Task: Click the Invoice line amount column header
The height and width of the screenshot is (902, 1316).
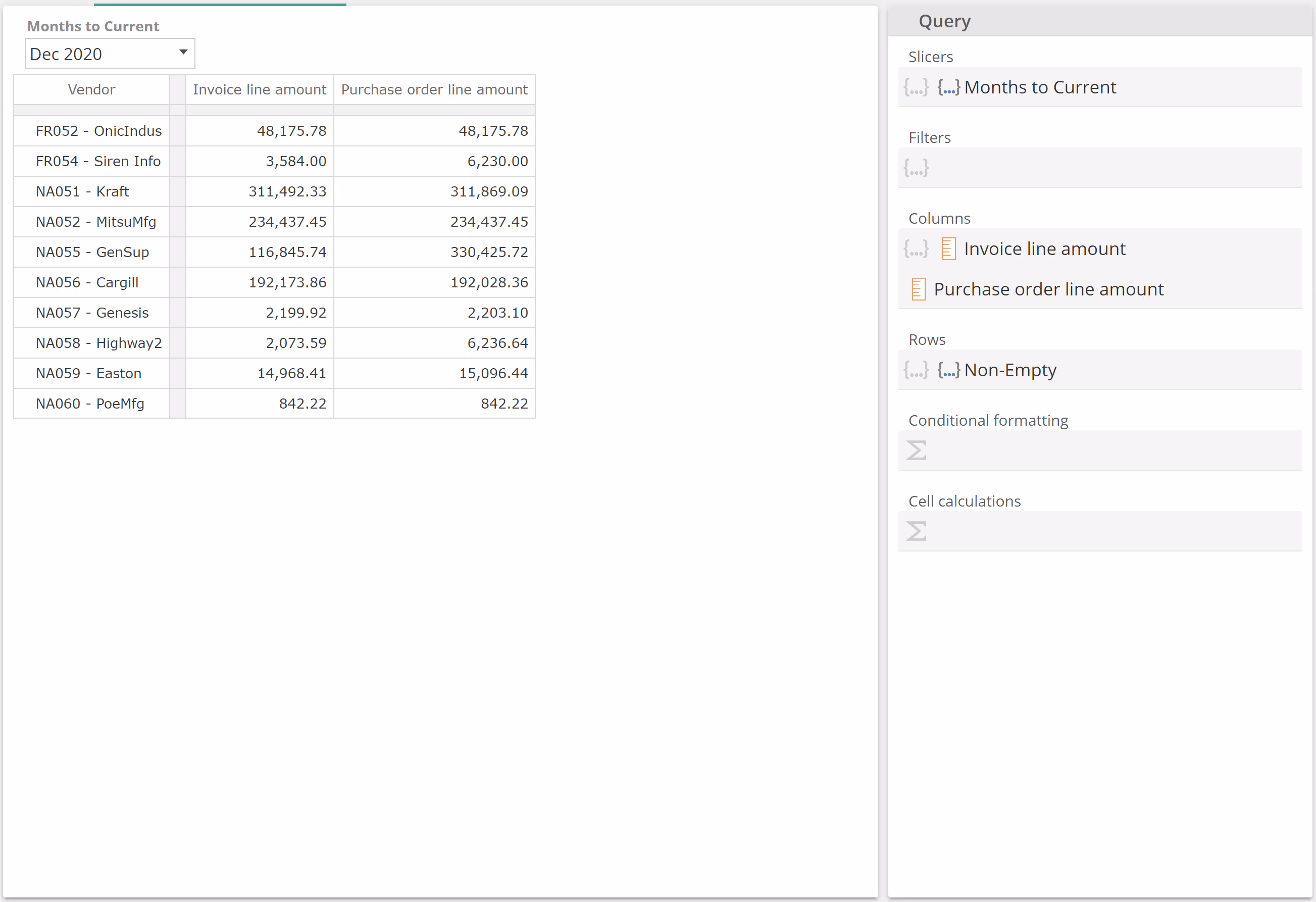Action: (x=260, y=89)
